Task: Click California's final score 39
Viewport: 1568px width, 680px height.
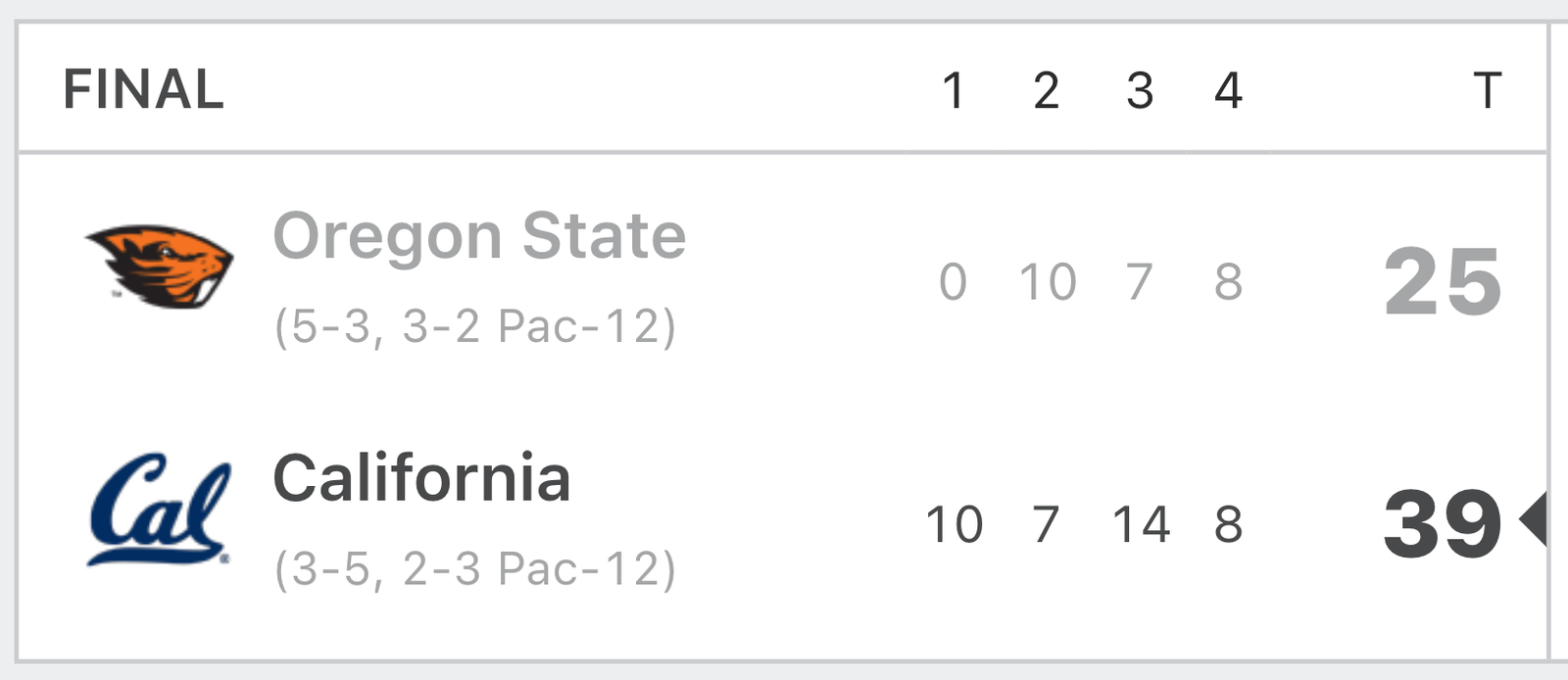Action: (x=1443, y=524)
